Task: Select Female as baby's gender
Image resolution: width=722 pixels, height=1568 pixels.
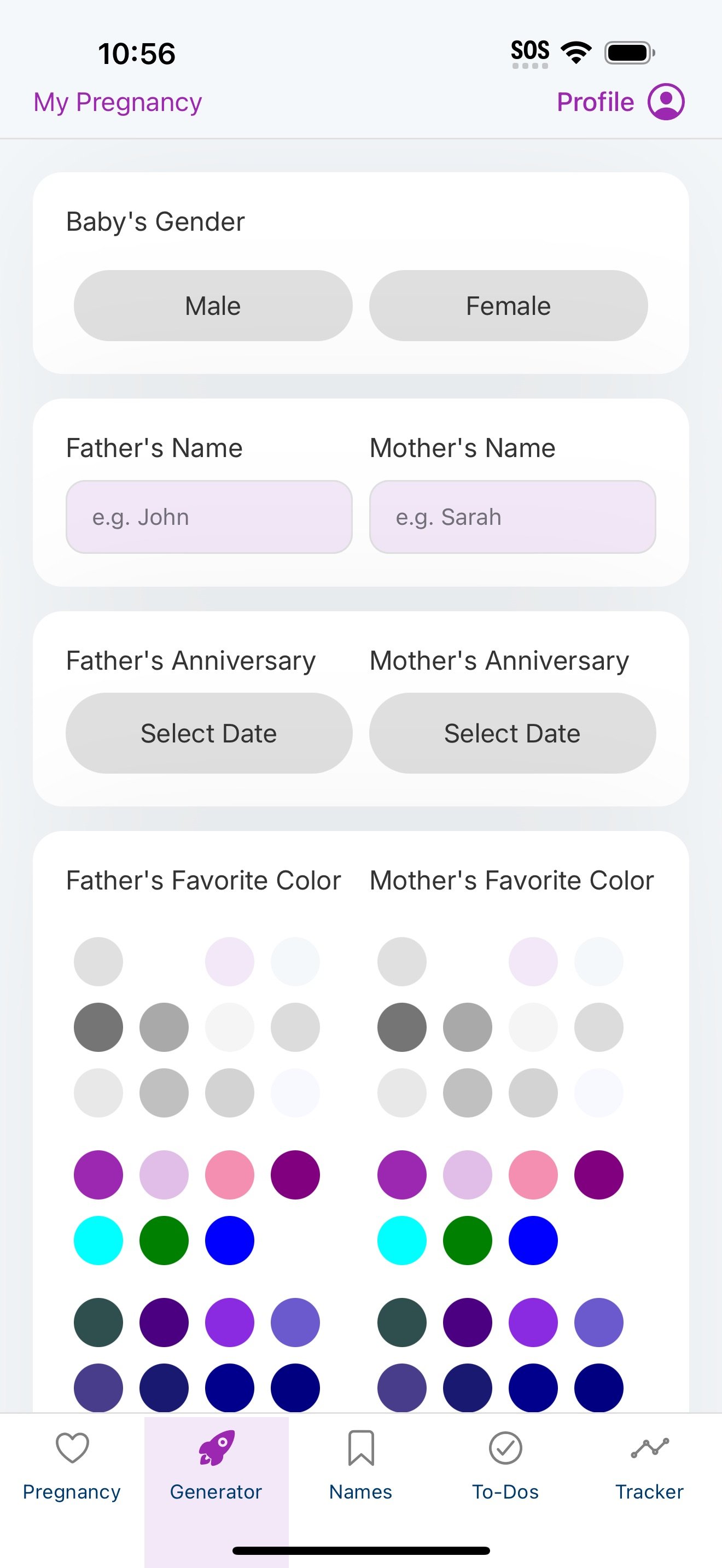Action: click(x=508, y=306)
